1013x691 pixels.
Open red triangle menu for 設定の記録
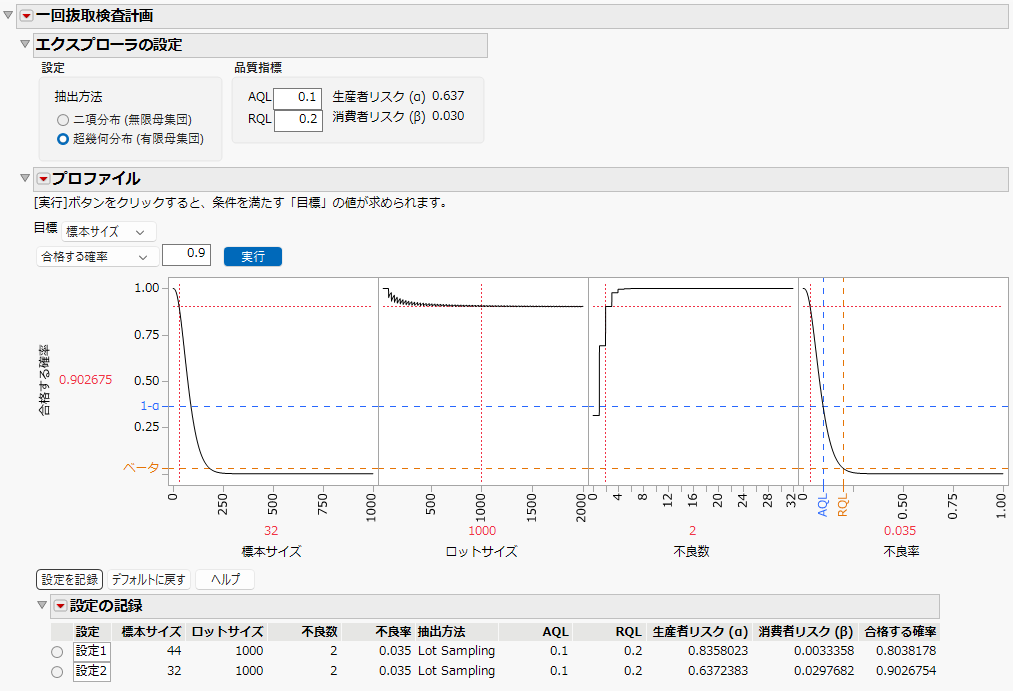(x=60, y=606)
